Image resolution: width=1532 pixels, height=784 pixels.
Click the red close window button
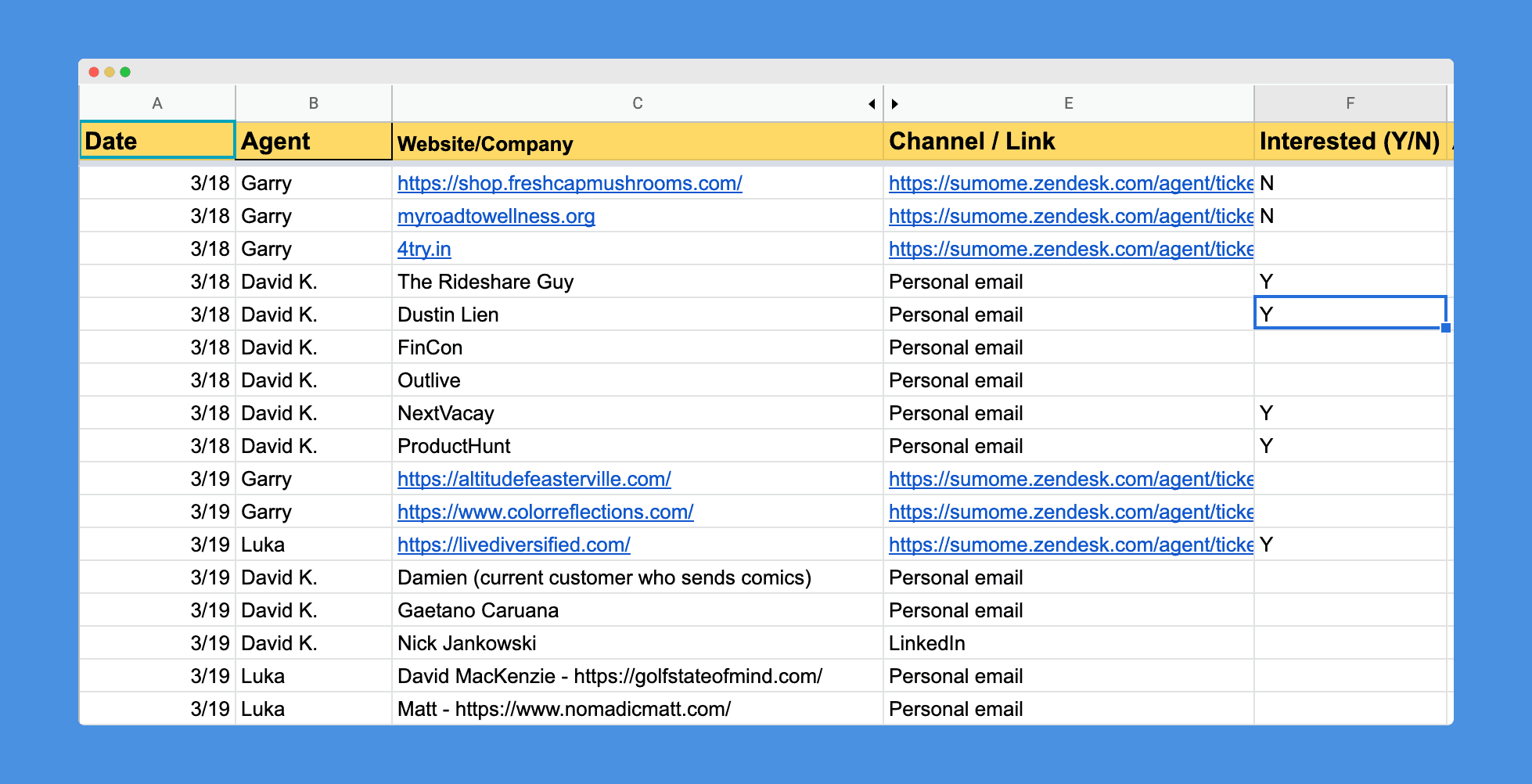[x=94, y=72]
